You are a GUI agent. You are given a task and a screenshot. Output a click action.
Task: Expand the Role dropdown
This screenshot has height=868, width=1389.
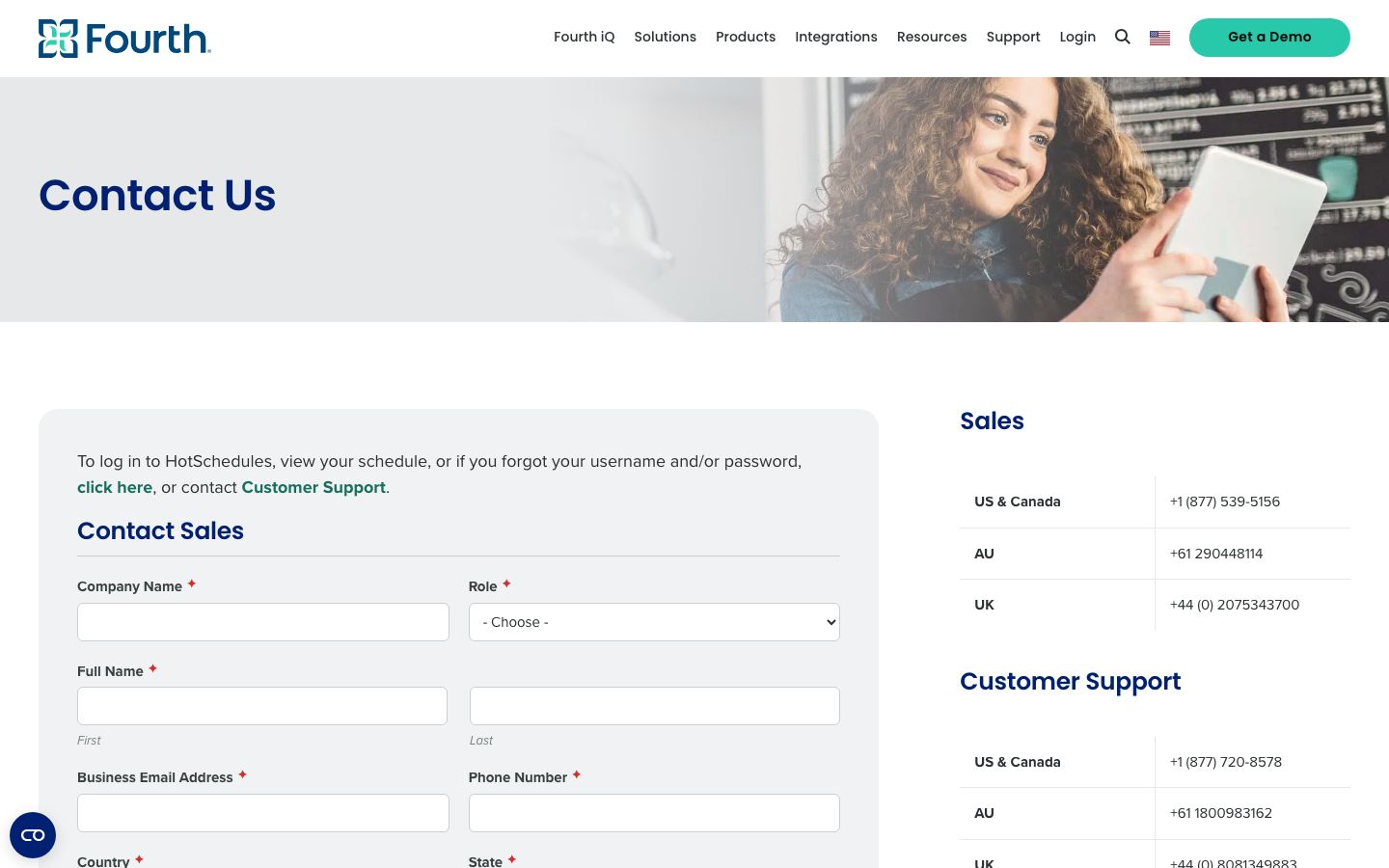[654, 622]
